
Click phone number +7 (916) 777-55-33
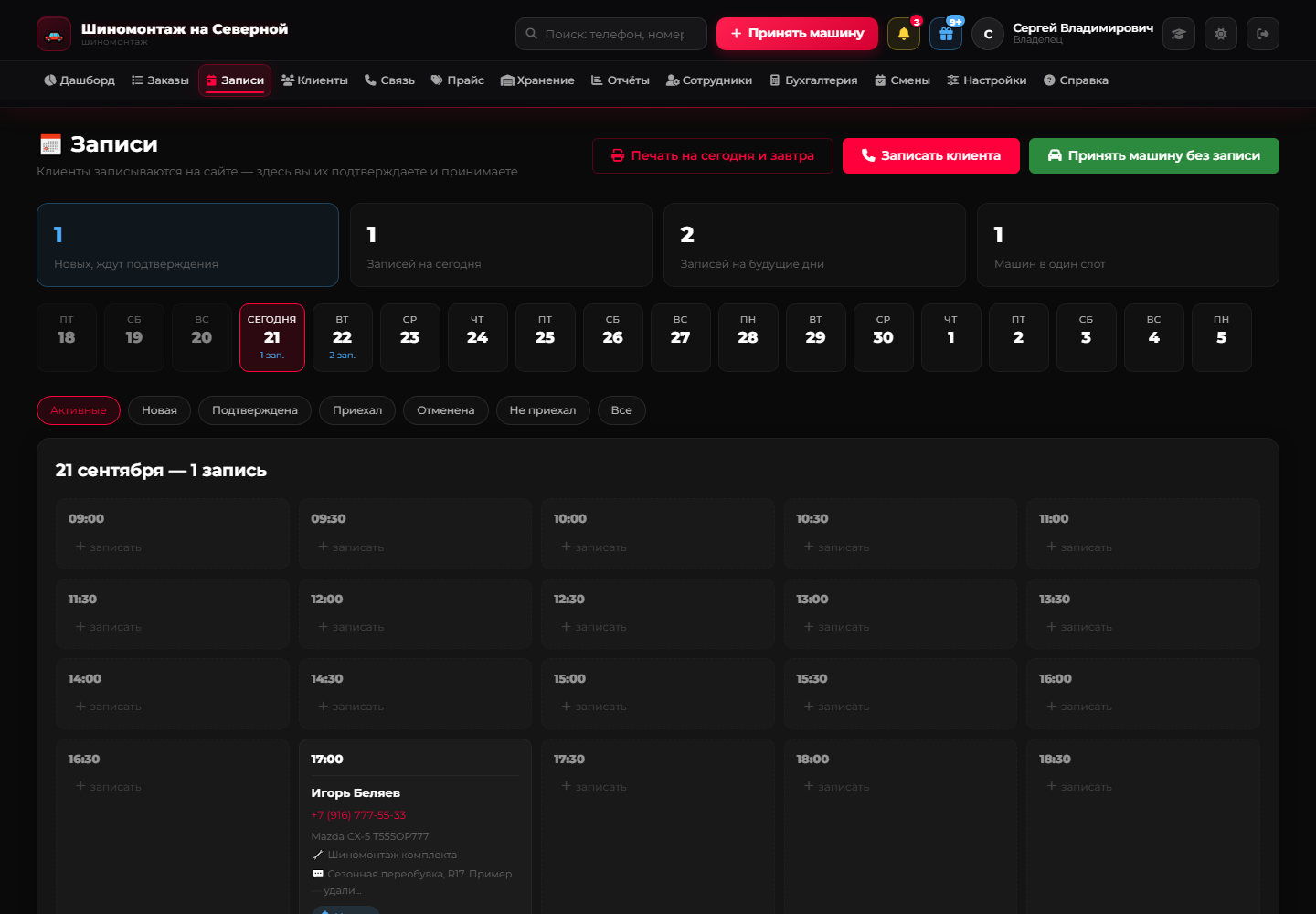[x=358, y=815]
